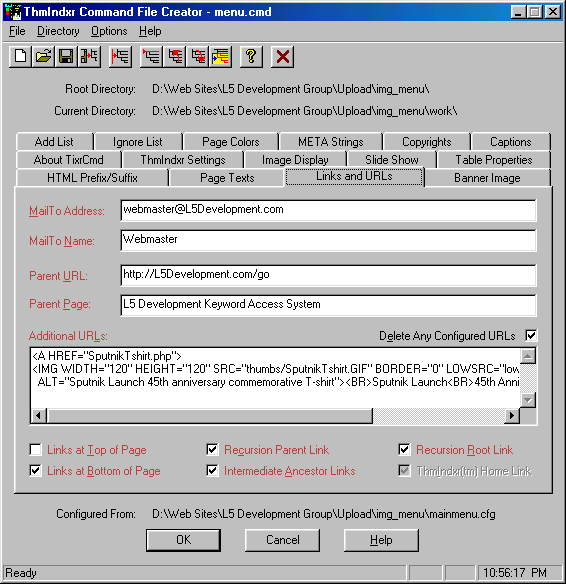Switch to the Page Colors tab
This screenshot has width=566, height=584.
point(230,142)
